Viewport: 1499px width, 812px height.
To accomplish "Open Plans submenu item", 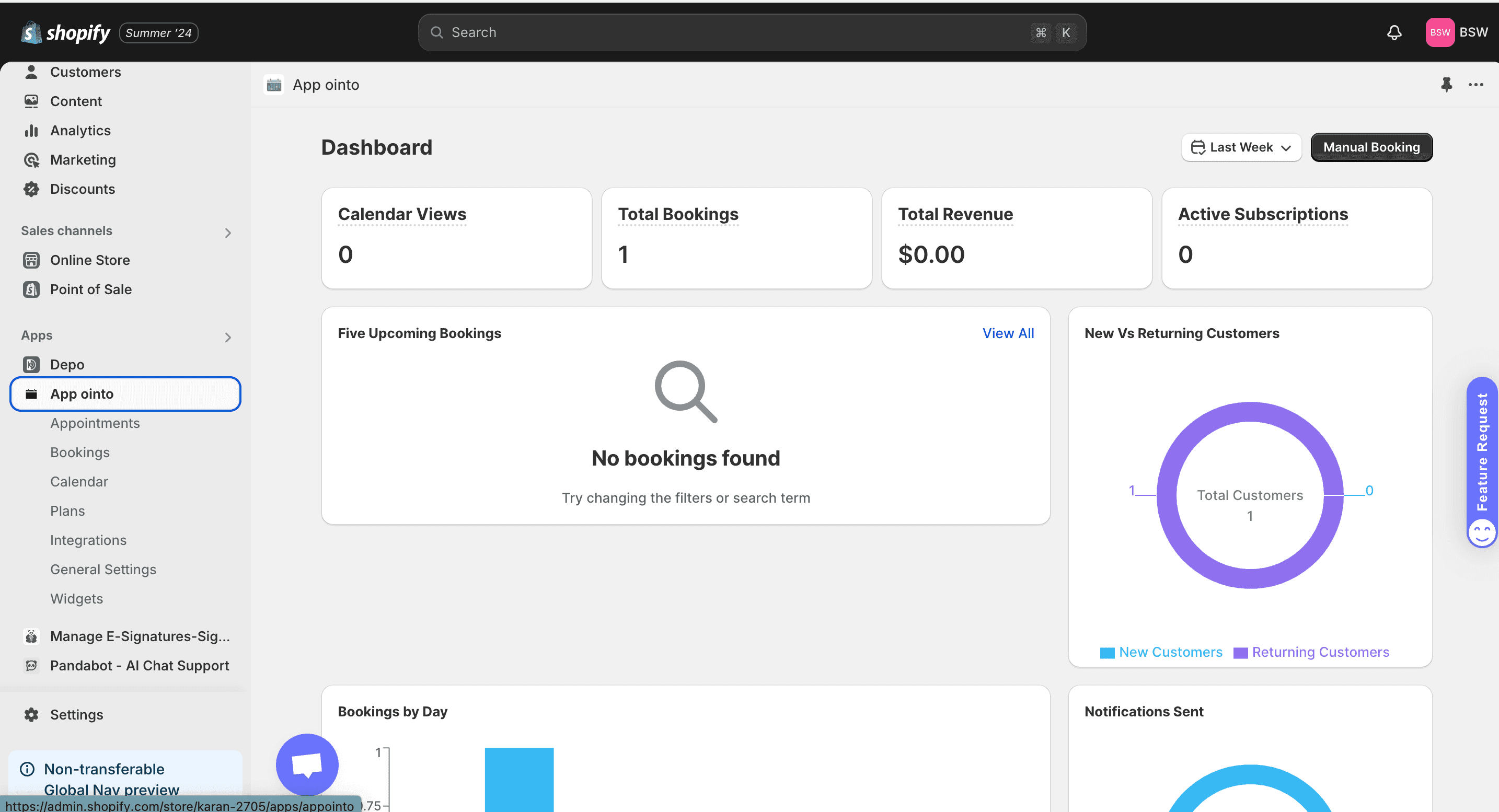I will (x=67, y=511).
